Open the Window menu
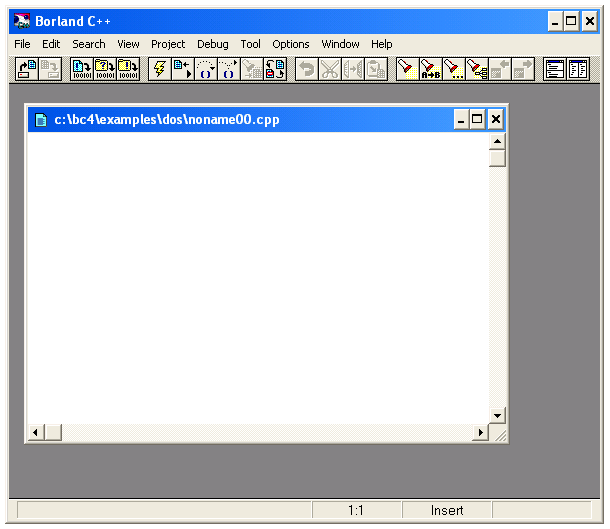The width and height of the screenshot is (610, 529). [340, 44]
